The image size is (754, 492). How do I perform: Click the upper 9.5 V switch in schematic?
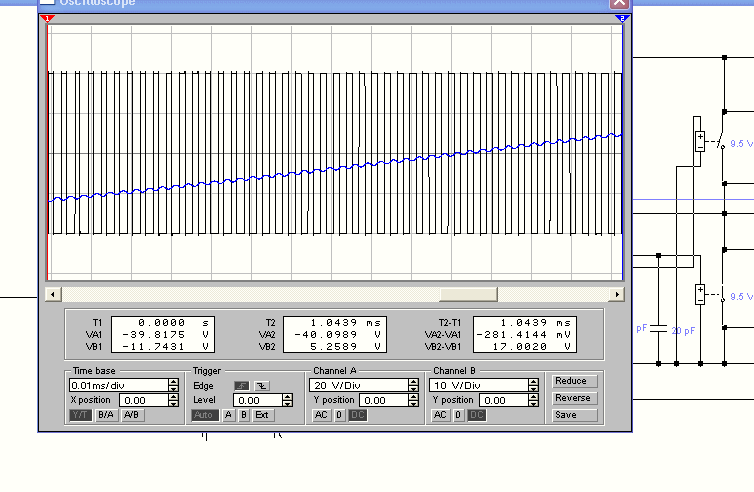pos(721,142)
